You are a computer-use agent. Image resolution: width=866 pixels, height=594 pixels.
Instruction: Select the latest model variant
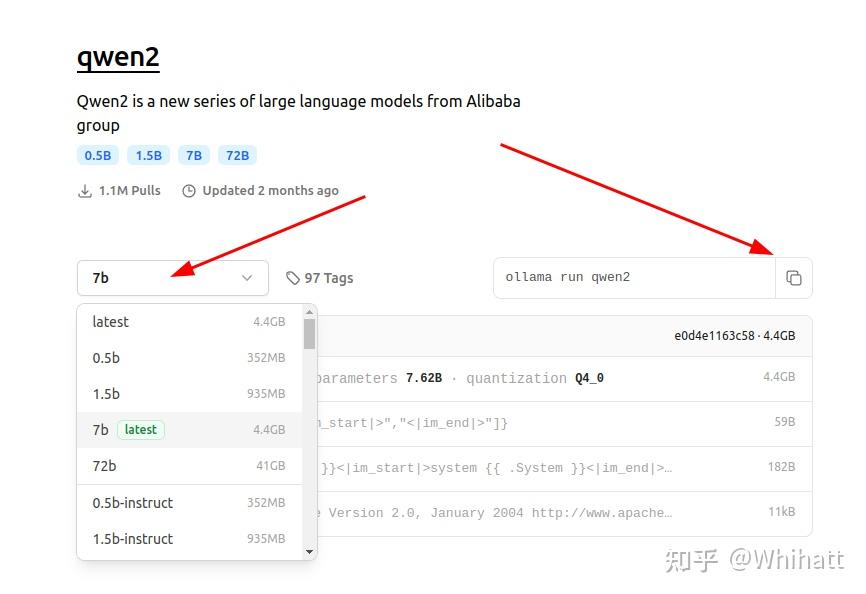pos(110,321)
